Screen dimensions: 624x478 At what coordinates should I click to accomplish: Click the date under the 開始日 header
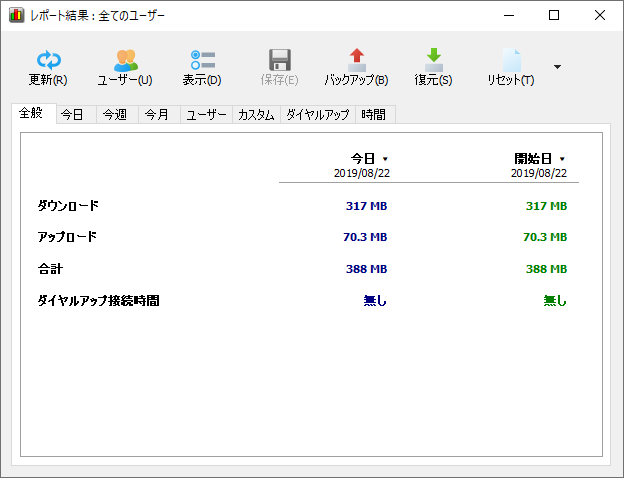(x=539, y=173)
